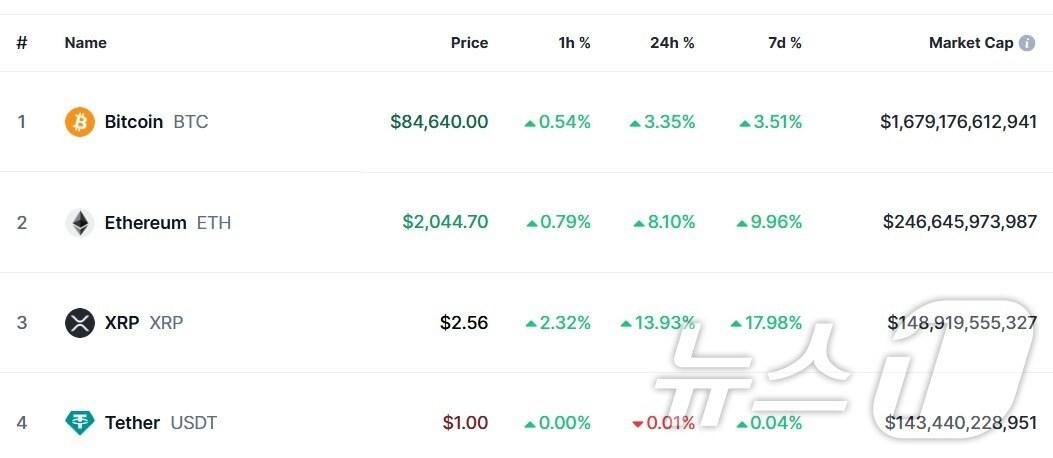Click the XRP logo icon
This screenshot has width=1053, height=458.
coord(79,323)
